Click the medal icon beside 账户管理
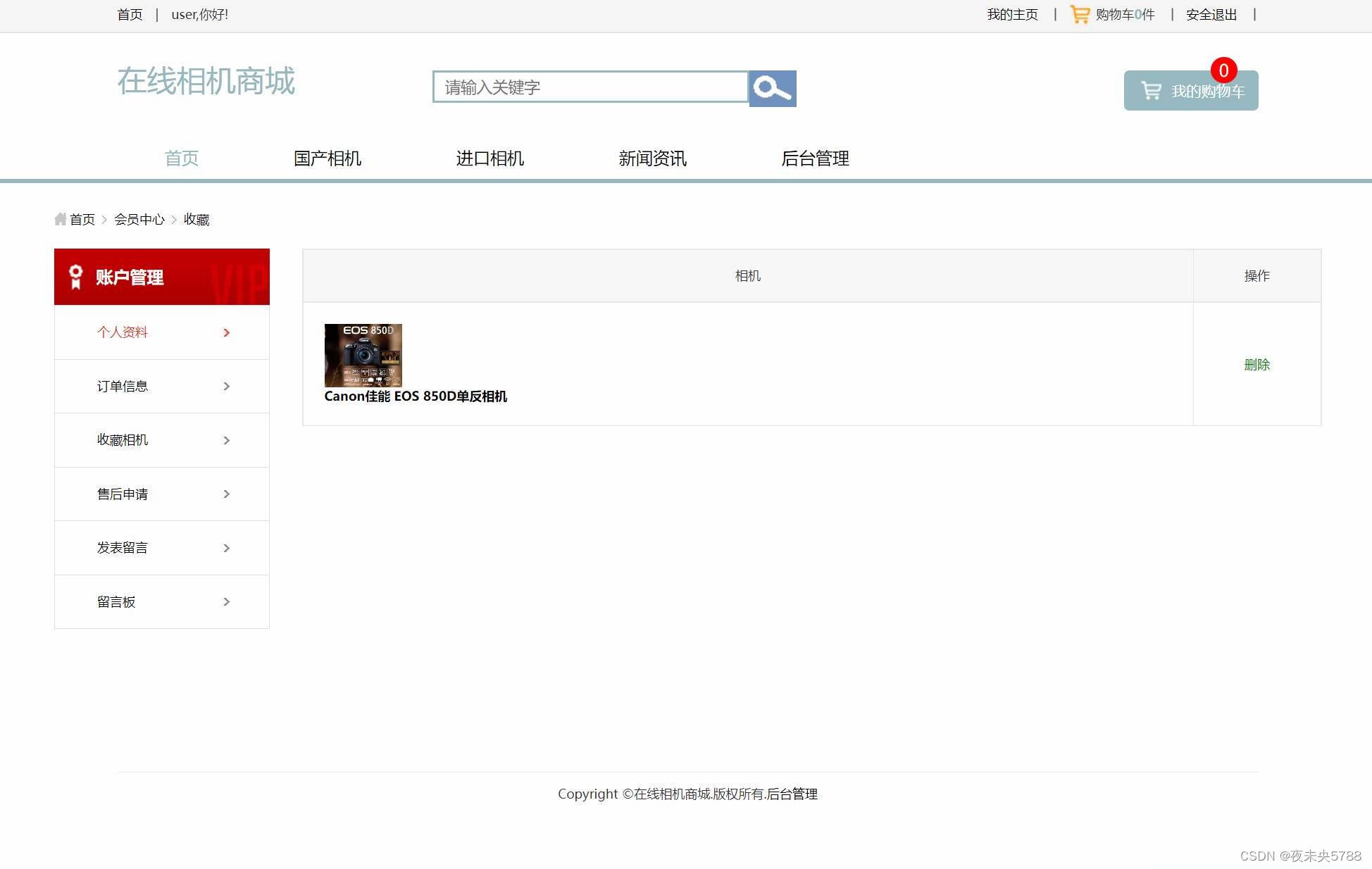1372x869 pixels. tap(75, 276)
